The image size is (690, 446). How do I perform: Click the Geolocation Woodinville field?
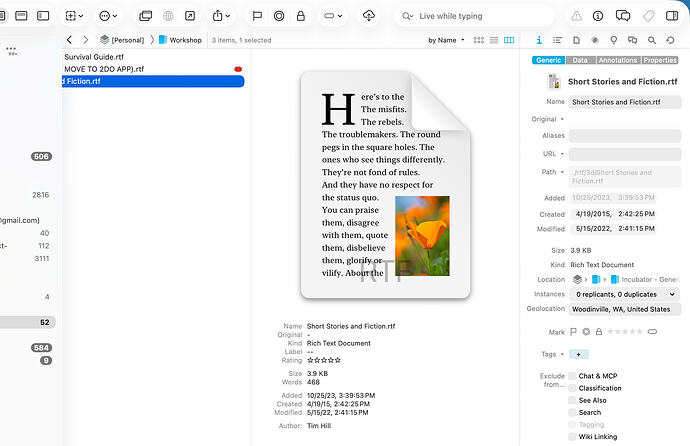click(625, 309)
